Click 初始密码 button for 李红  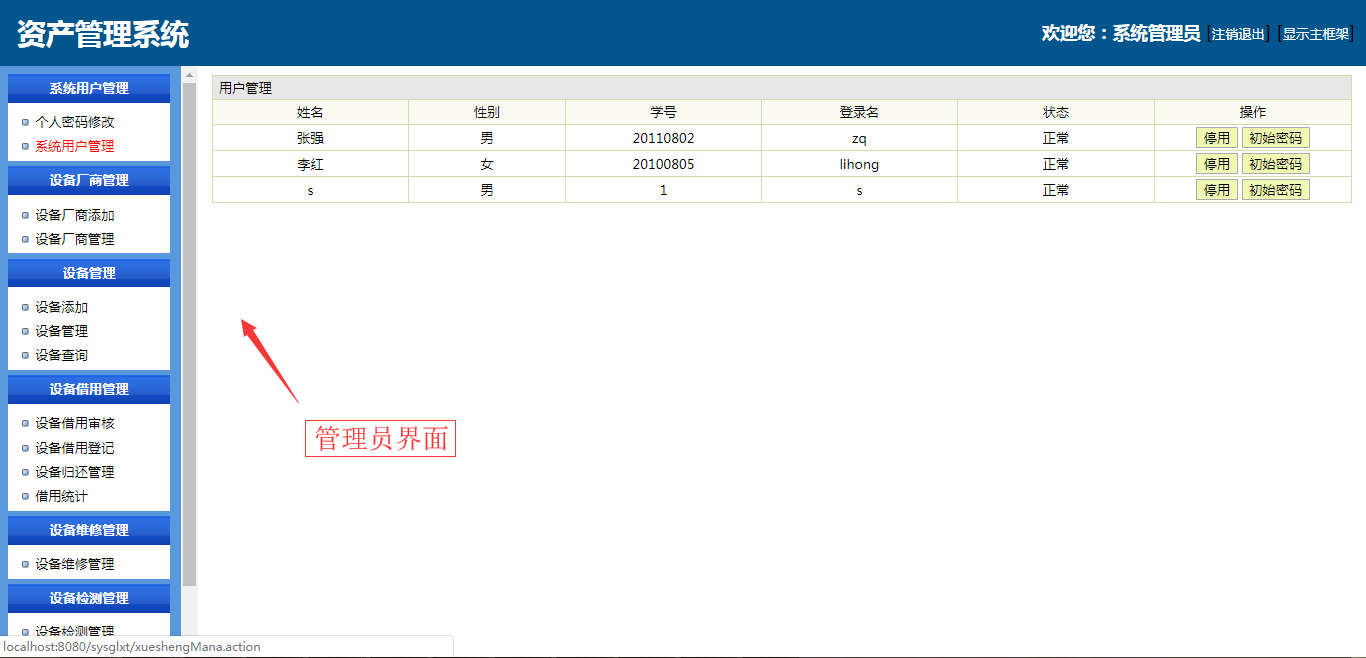click(1276, 164)
